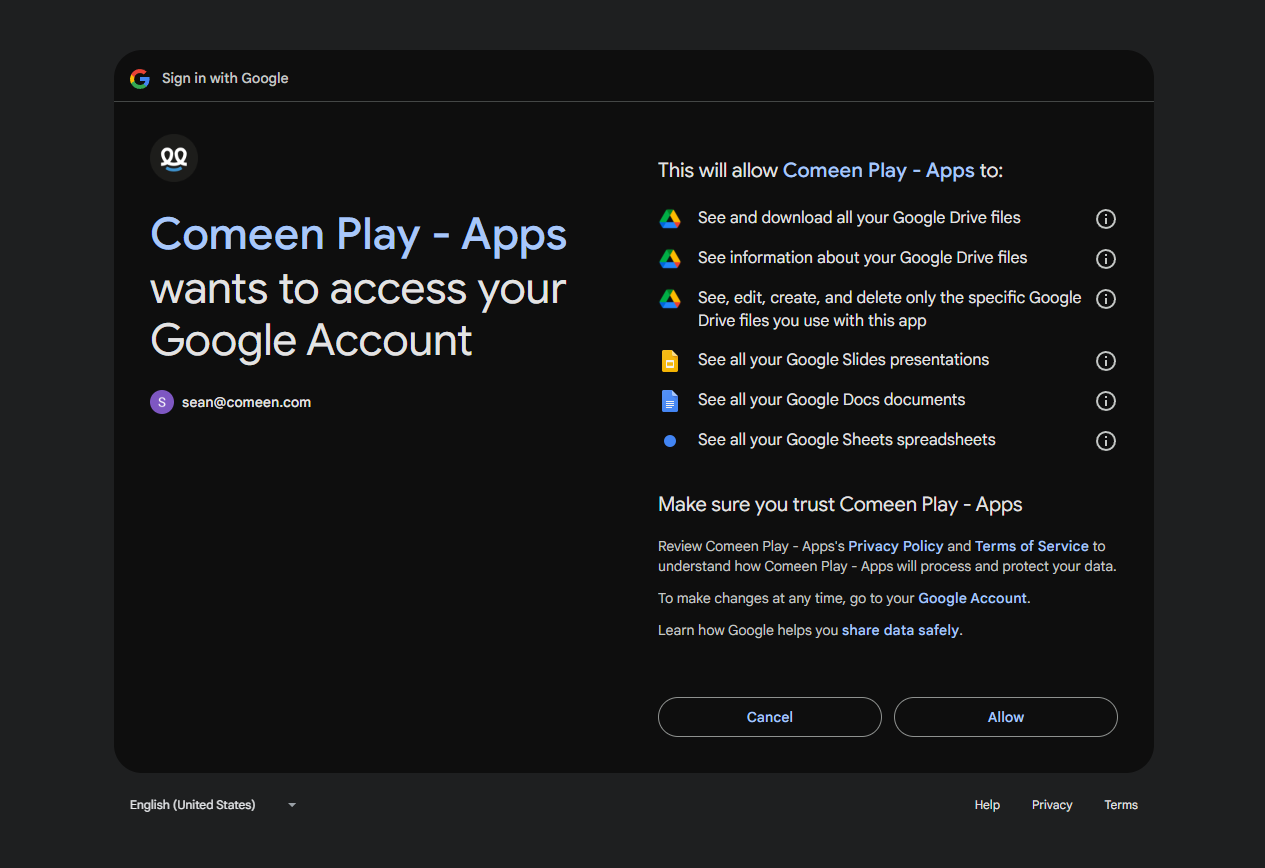Open info for 'See, edit, create, and delete' permission
1265x868 pixels.
point(1106,299)
